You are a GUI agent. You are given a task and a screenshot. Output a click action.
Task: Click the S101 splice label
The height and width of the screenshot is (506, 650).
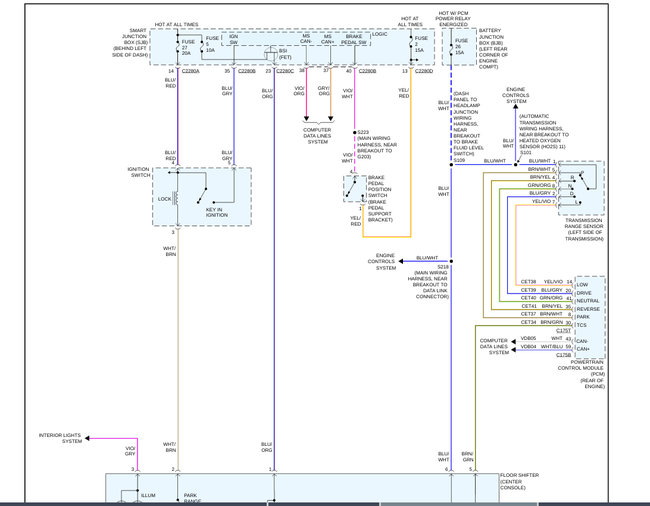525,153
